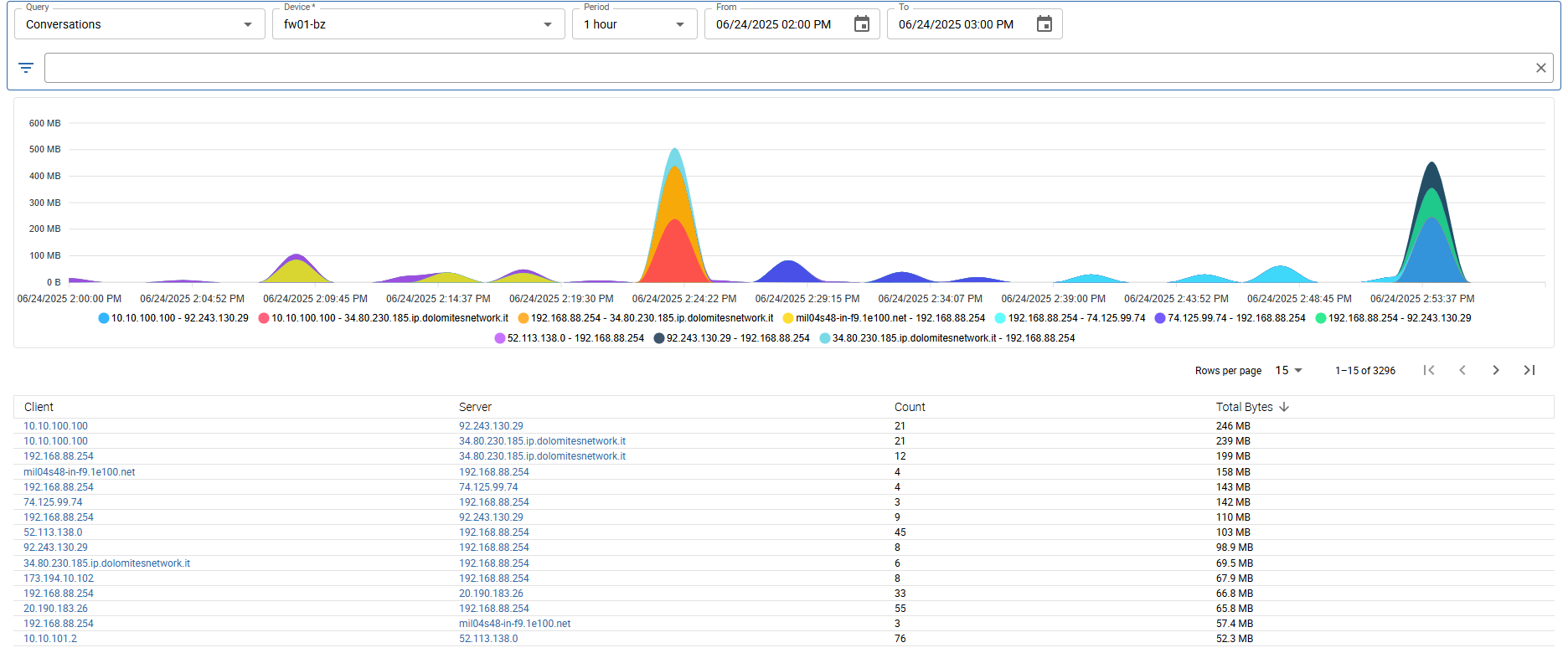This screenshot has width=1568, height=653.
Task: Click the red traffic peak near 2:24 PM
Action: pos(675,255)
